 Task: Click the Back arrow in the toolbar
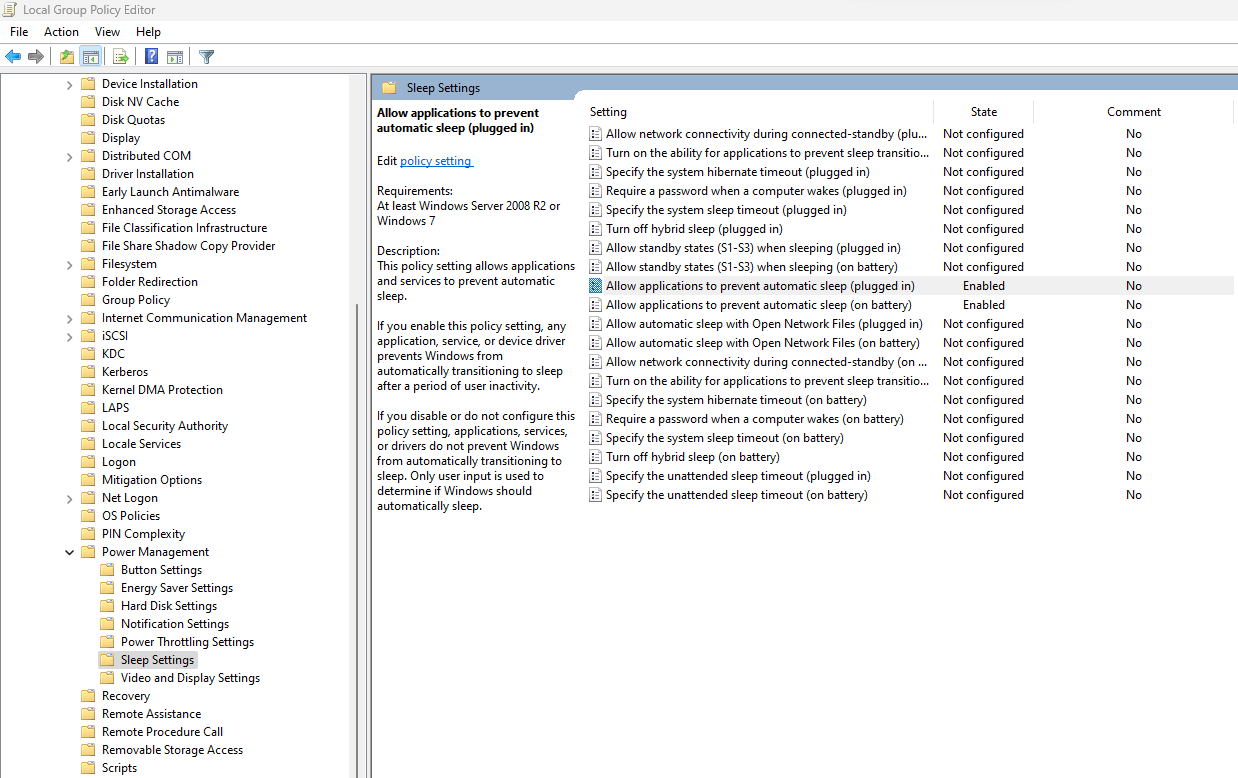pyautogui.click(x=13, y=57)
